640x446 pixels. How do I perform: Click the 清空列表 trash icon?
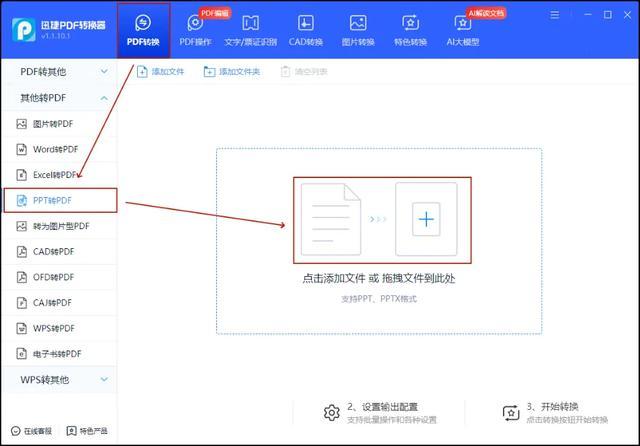point(285,72)
